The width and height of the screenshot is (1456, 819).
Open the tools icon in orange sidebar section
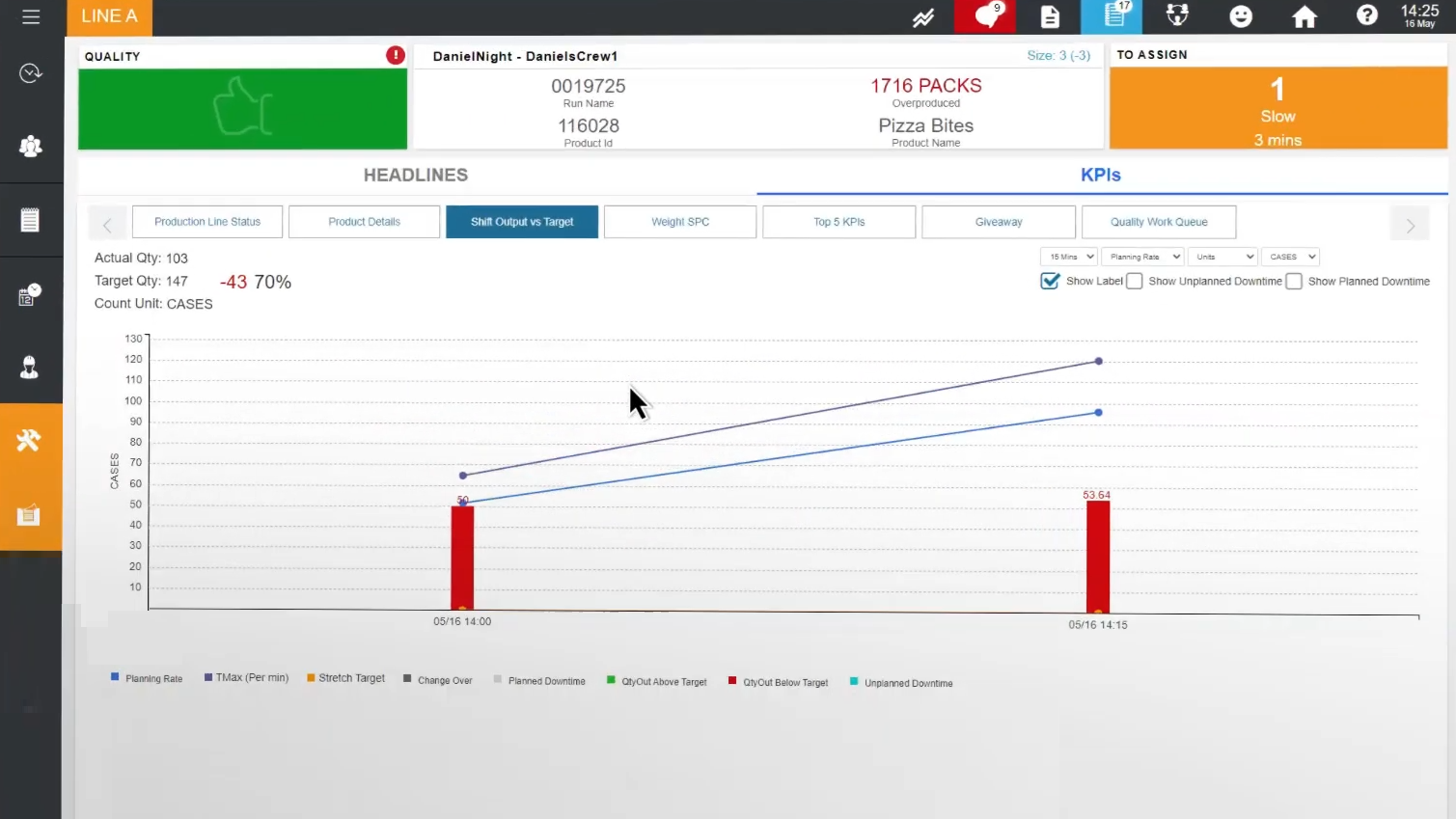31,440
